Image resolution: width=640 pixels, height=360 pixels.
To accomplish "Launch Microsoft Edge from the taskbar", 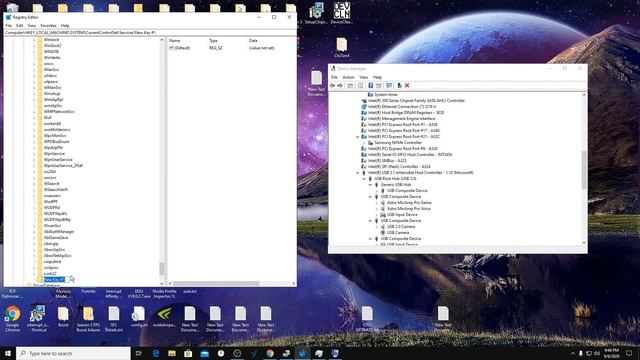I will [x=156, y=353].
